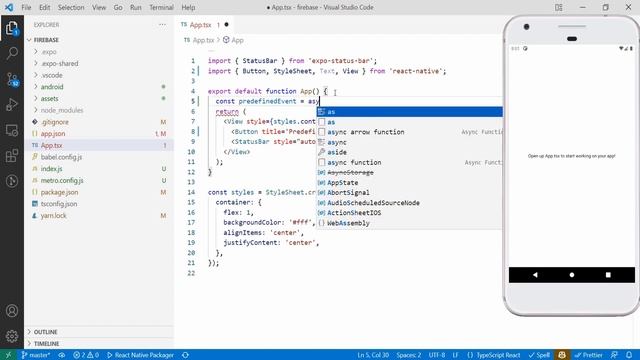
Task: Click the Prettier status bar item
Action: point(589,355)
